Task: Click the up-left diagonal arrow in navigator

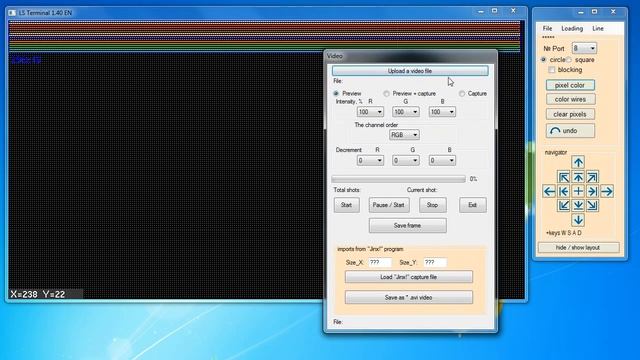Action: pos(564,177)
